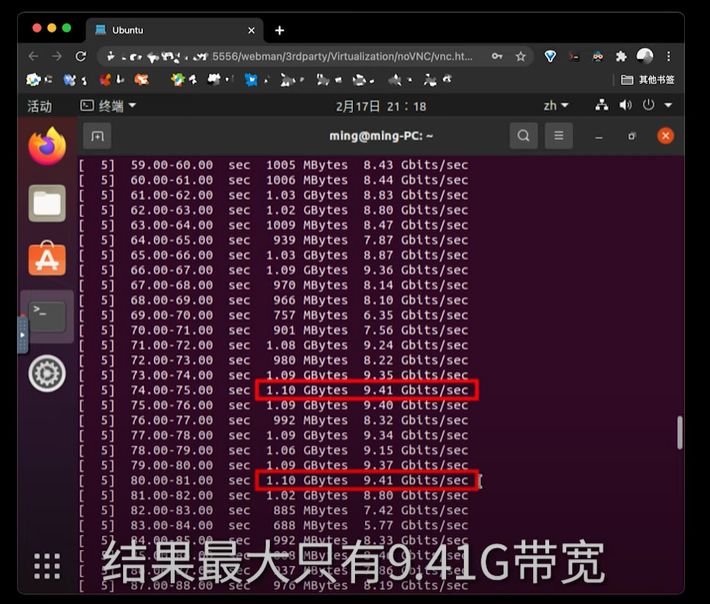Open the 其他书签 bookmarks folder
The height and width of the screenshot is (604, 710).
click(648, 80)
